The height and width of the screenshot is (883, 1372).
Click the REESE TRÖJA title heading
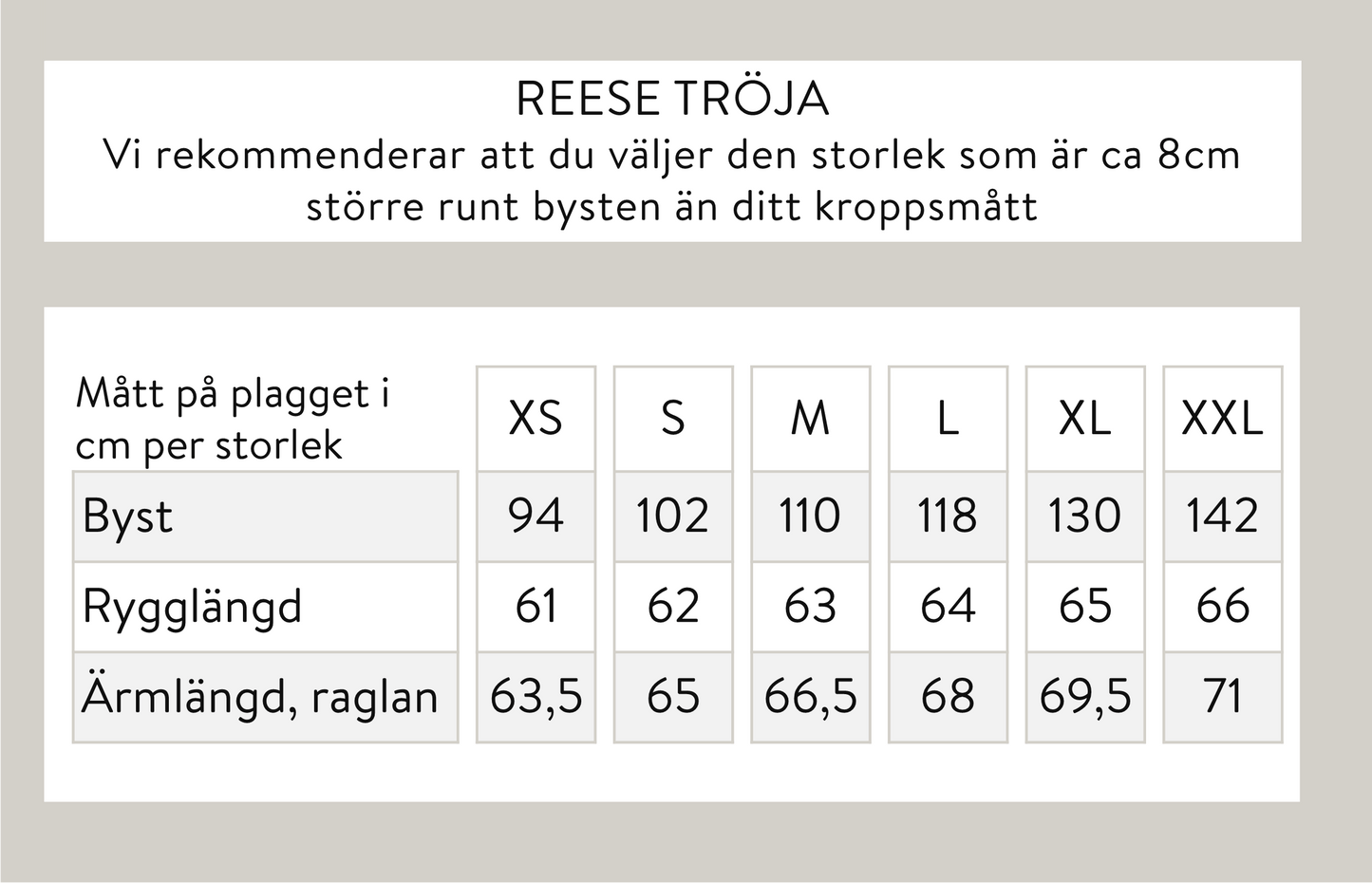point(672,100)
